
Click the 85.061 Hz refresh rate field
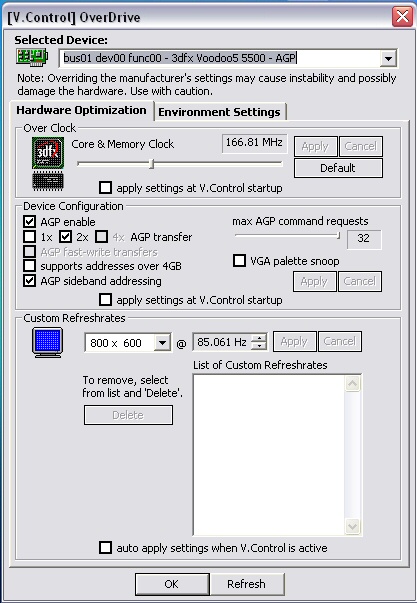point(222,342)
